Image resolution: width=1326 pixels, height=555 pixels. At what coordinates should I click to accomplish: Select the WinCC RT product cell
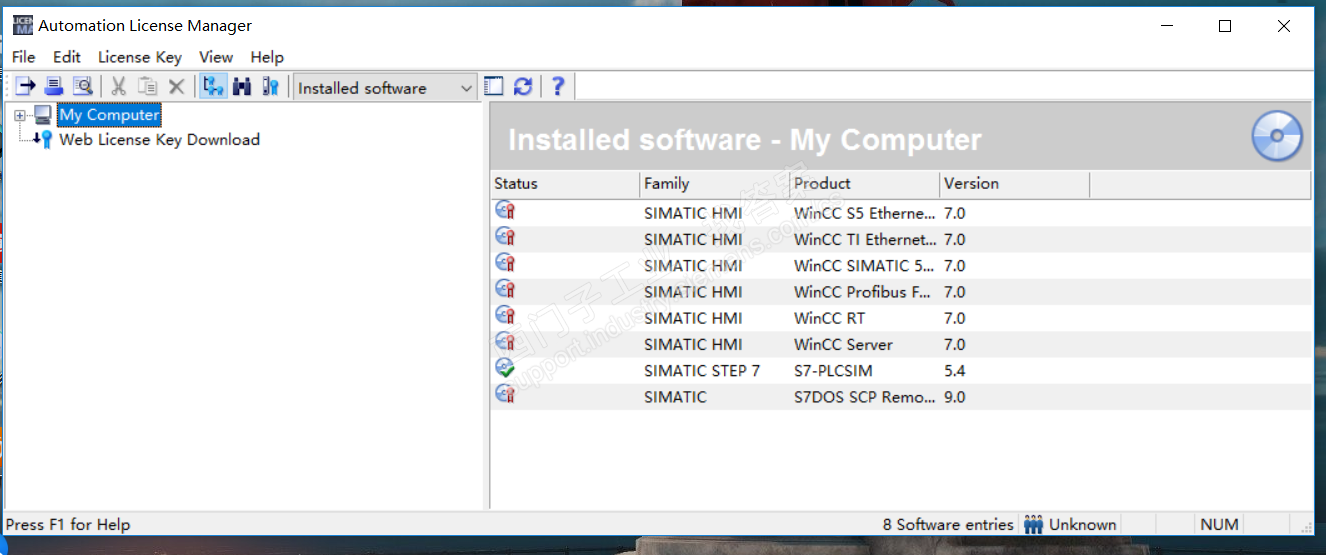[830, 318]
